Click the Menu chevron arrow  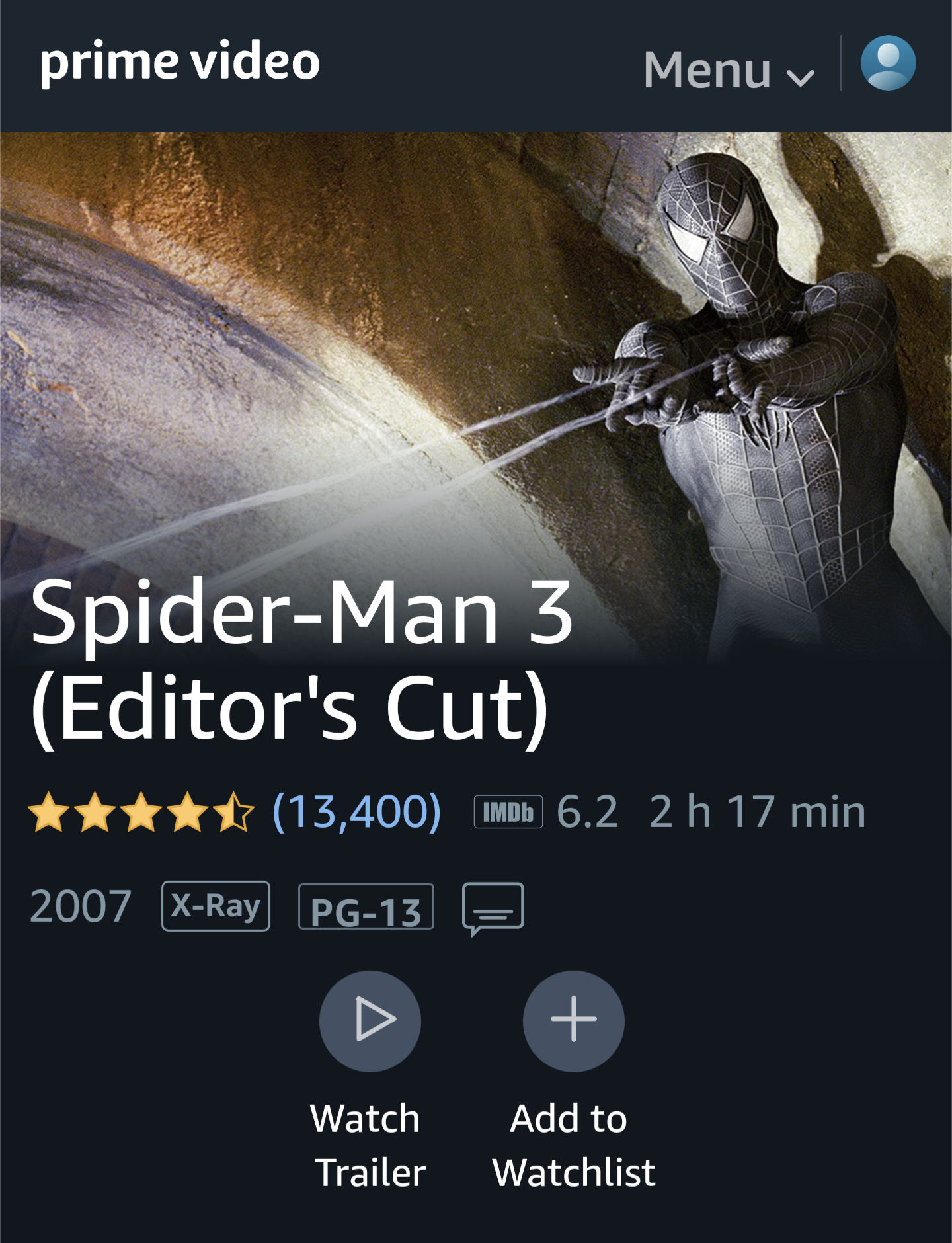[801, 79]
